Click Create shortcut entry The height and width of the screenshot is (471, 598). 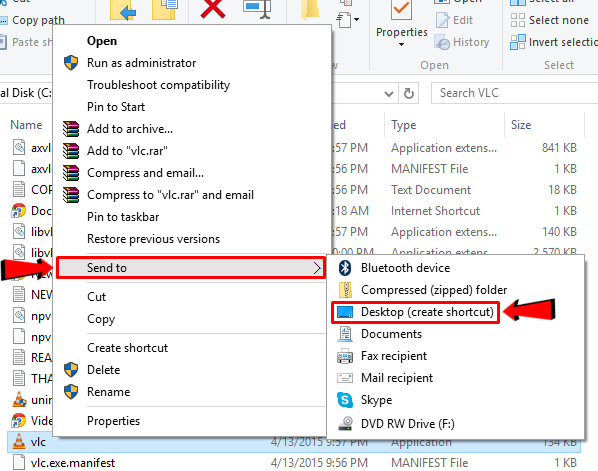(x=127, y=348)
